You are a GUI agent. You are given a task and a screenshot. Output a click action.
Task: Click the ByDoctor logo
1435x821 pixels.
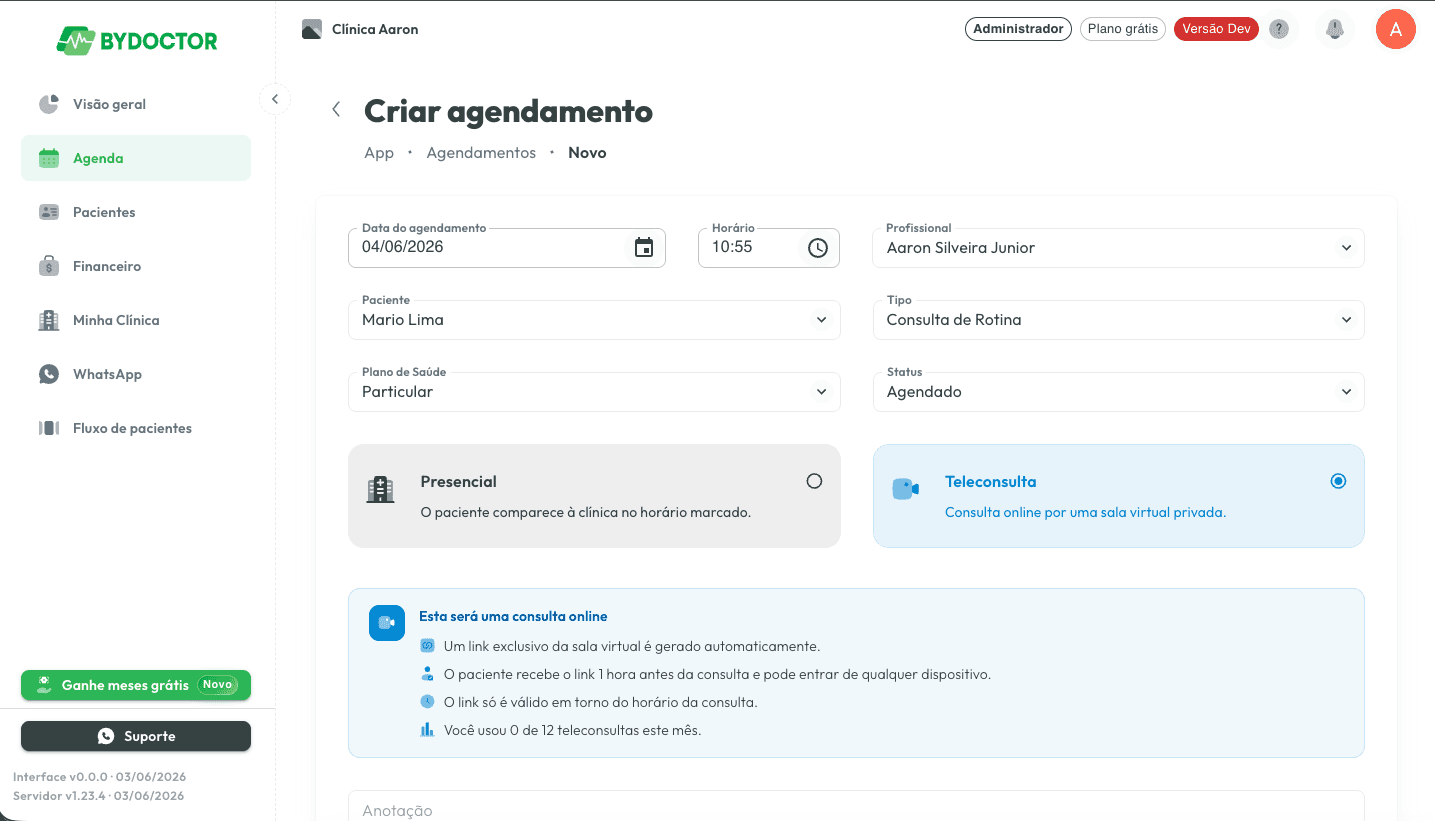tap(137, 41)
